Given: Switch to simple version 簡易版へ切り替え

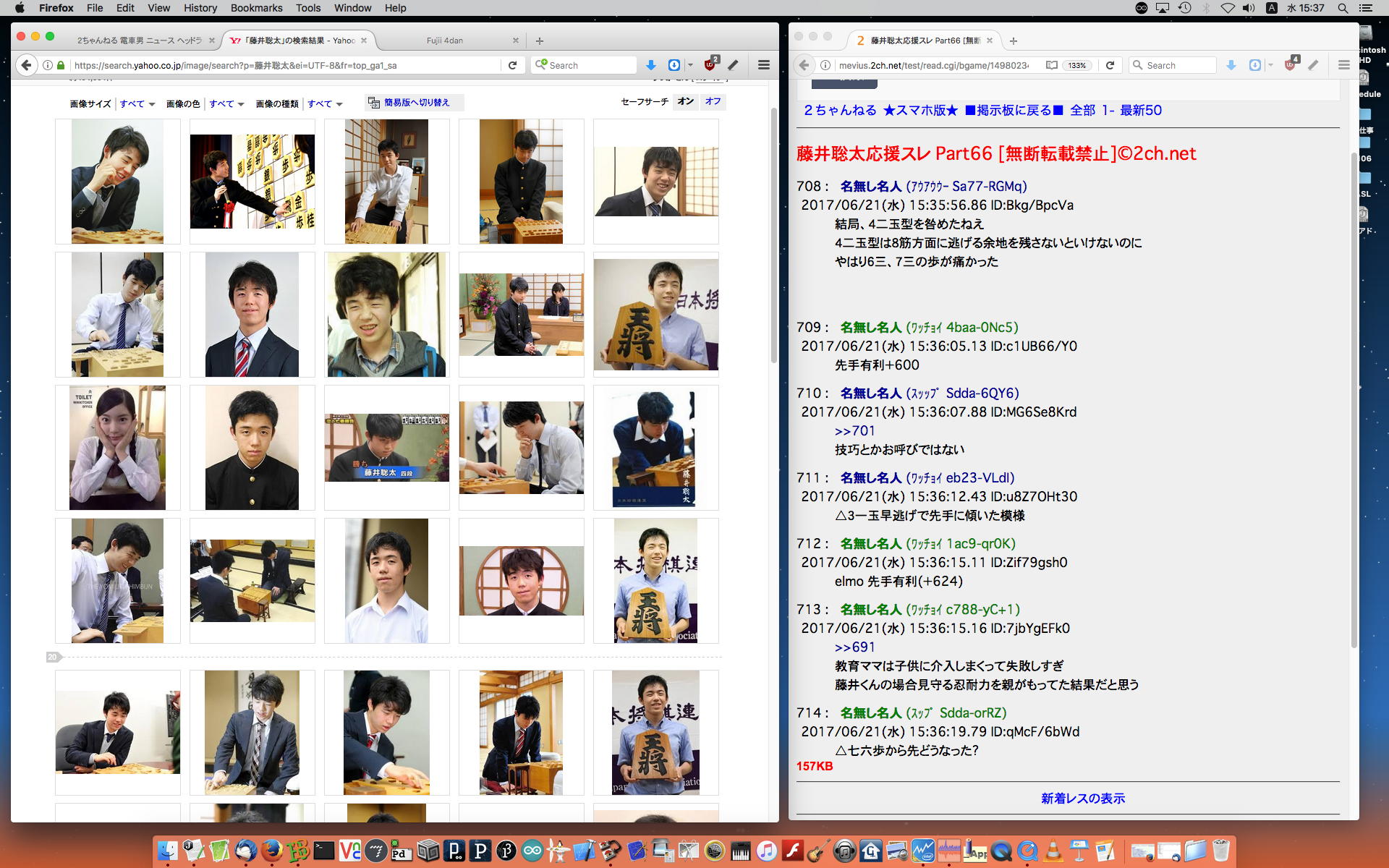Looking at the screenshot, I should (x=416, y=103).
